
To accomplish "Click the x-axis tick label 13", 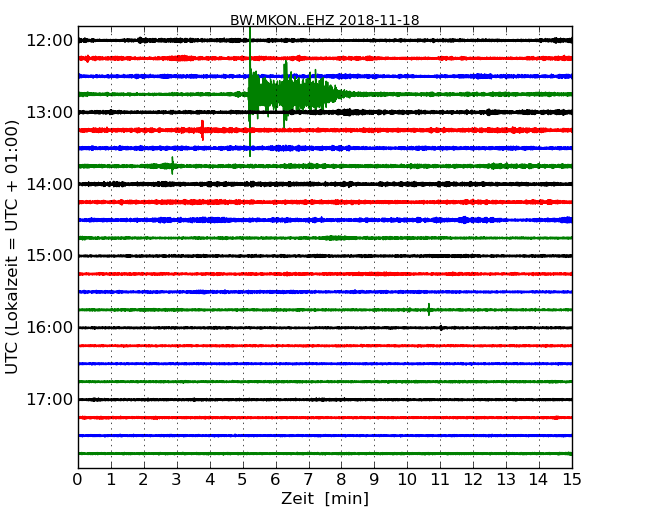I will point(506,479).
